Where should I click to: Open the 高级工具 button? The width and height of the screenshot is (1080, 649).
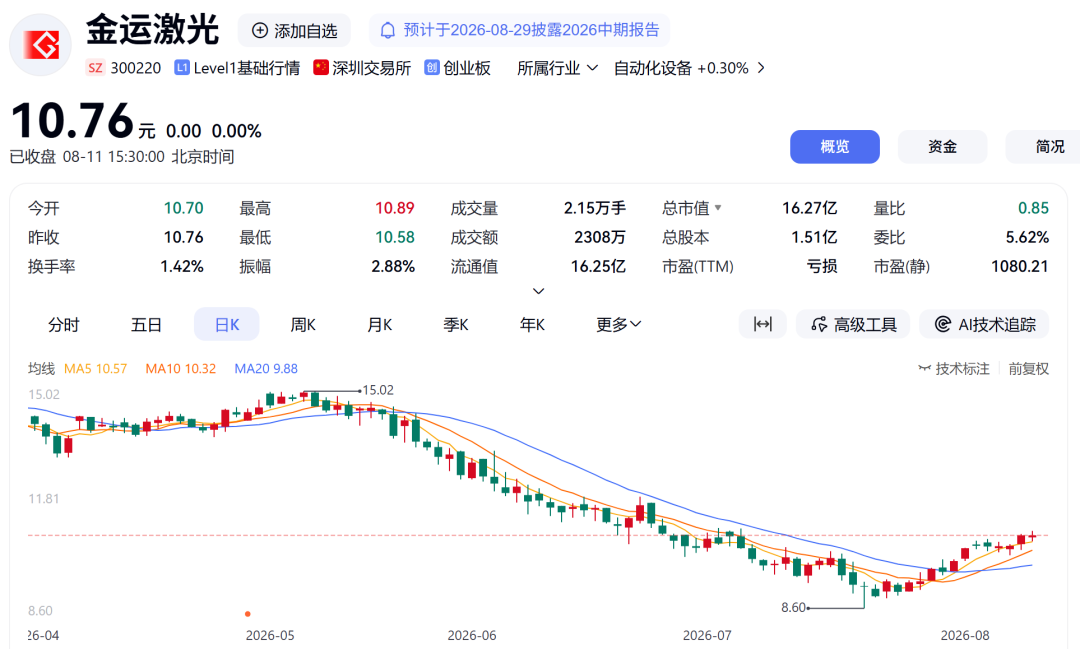[853, 324]
